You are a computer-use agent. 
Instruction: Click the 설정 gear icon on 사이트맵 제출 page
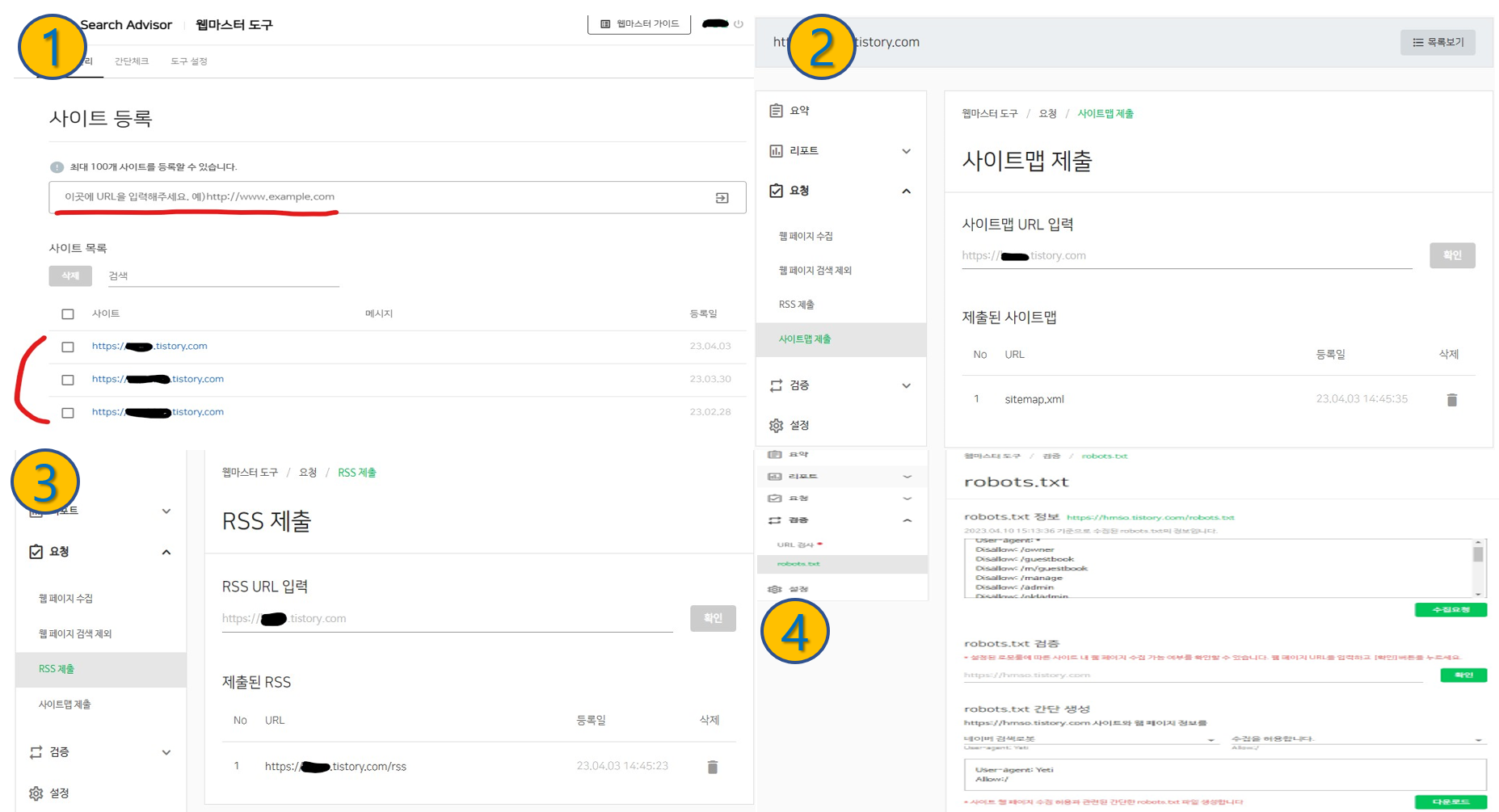point(776,426)
